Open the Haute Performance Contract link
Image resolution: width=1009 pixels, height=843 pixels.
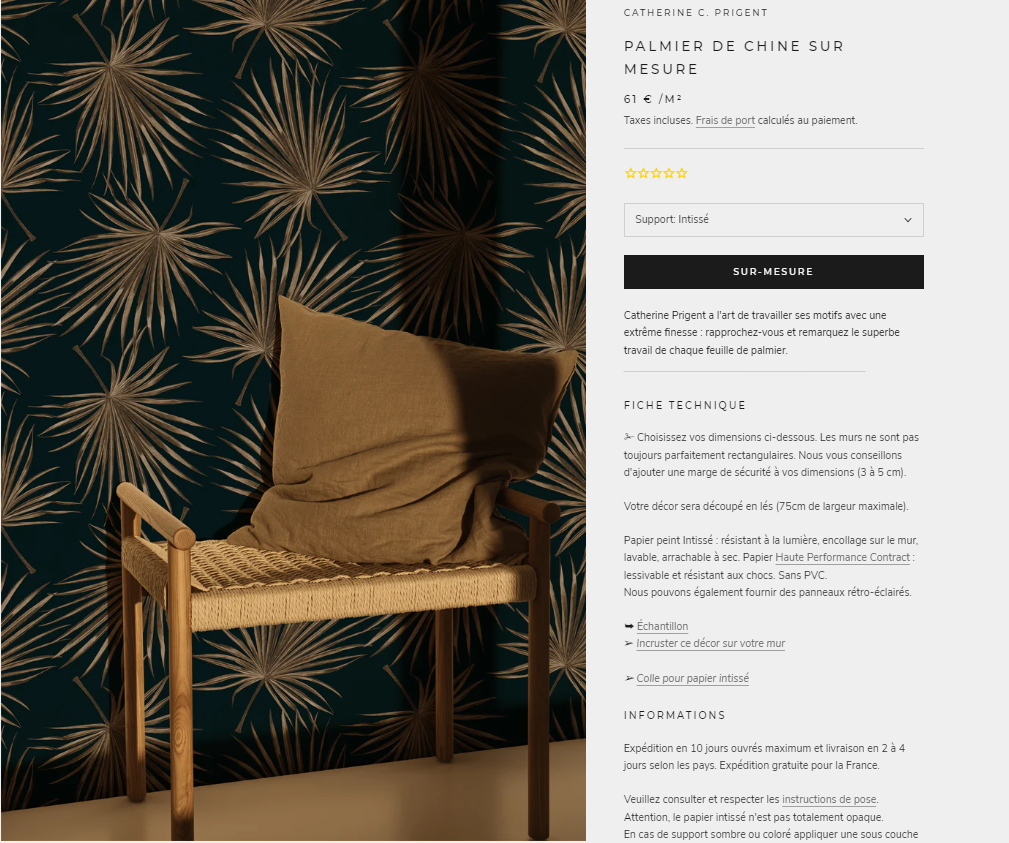click(x=842, y=557)
